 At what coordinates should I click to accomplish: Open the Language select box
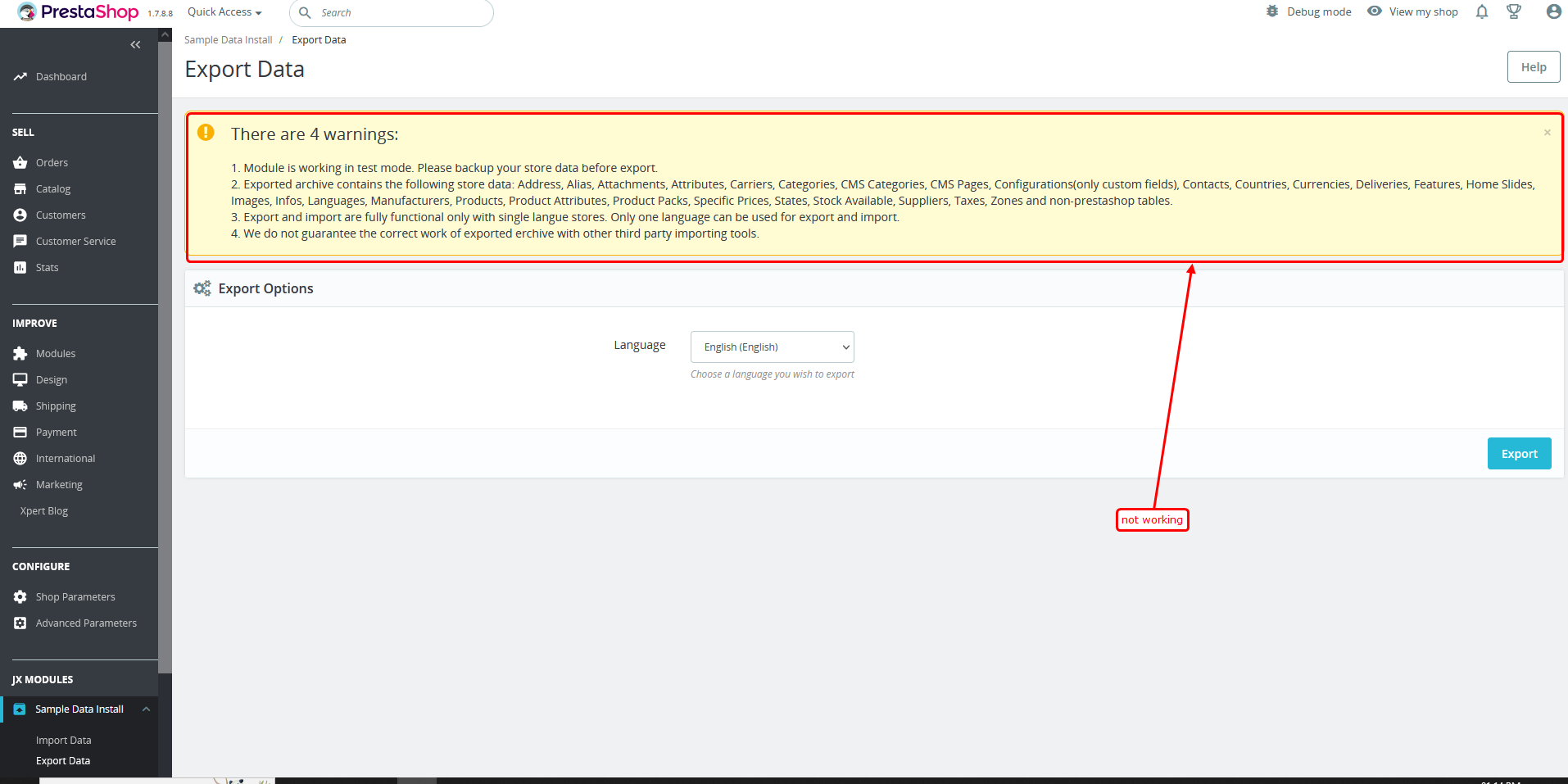773,347
